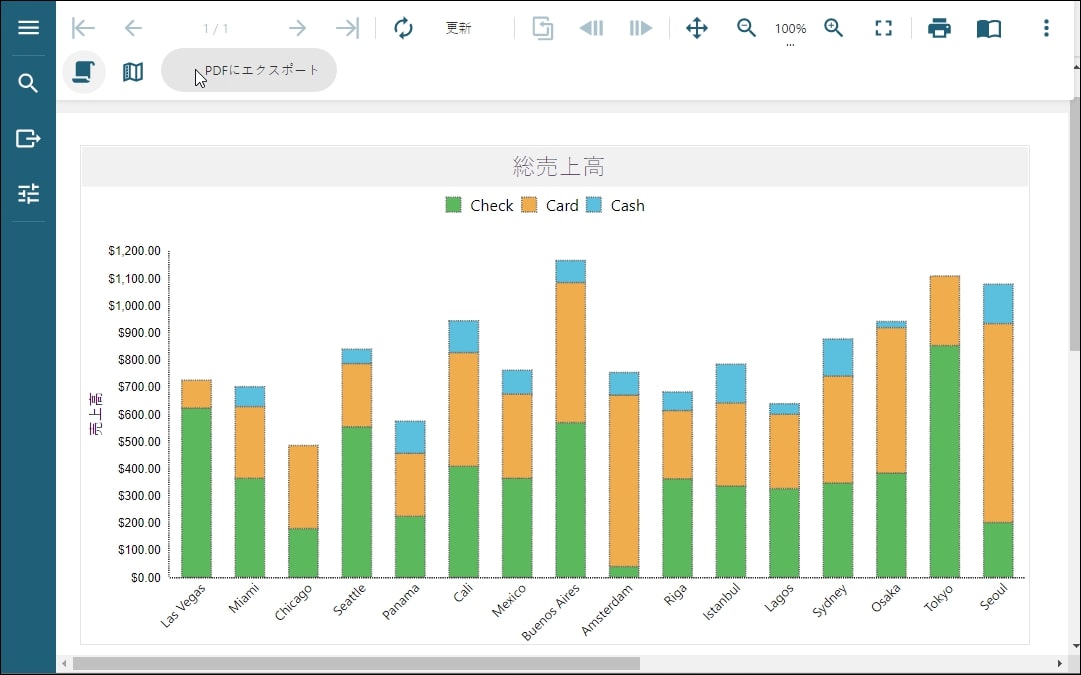The width and height of the screenshot is (1081, 675).
Task: Click the orange Card legend swatch
Action: click(529, 205)
